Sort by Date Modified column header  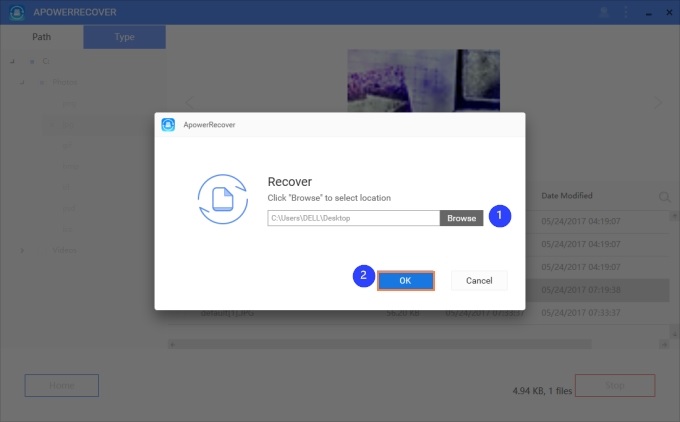click(567, 196)
